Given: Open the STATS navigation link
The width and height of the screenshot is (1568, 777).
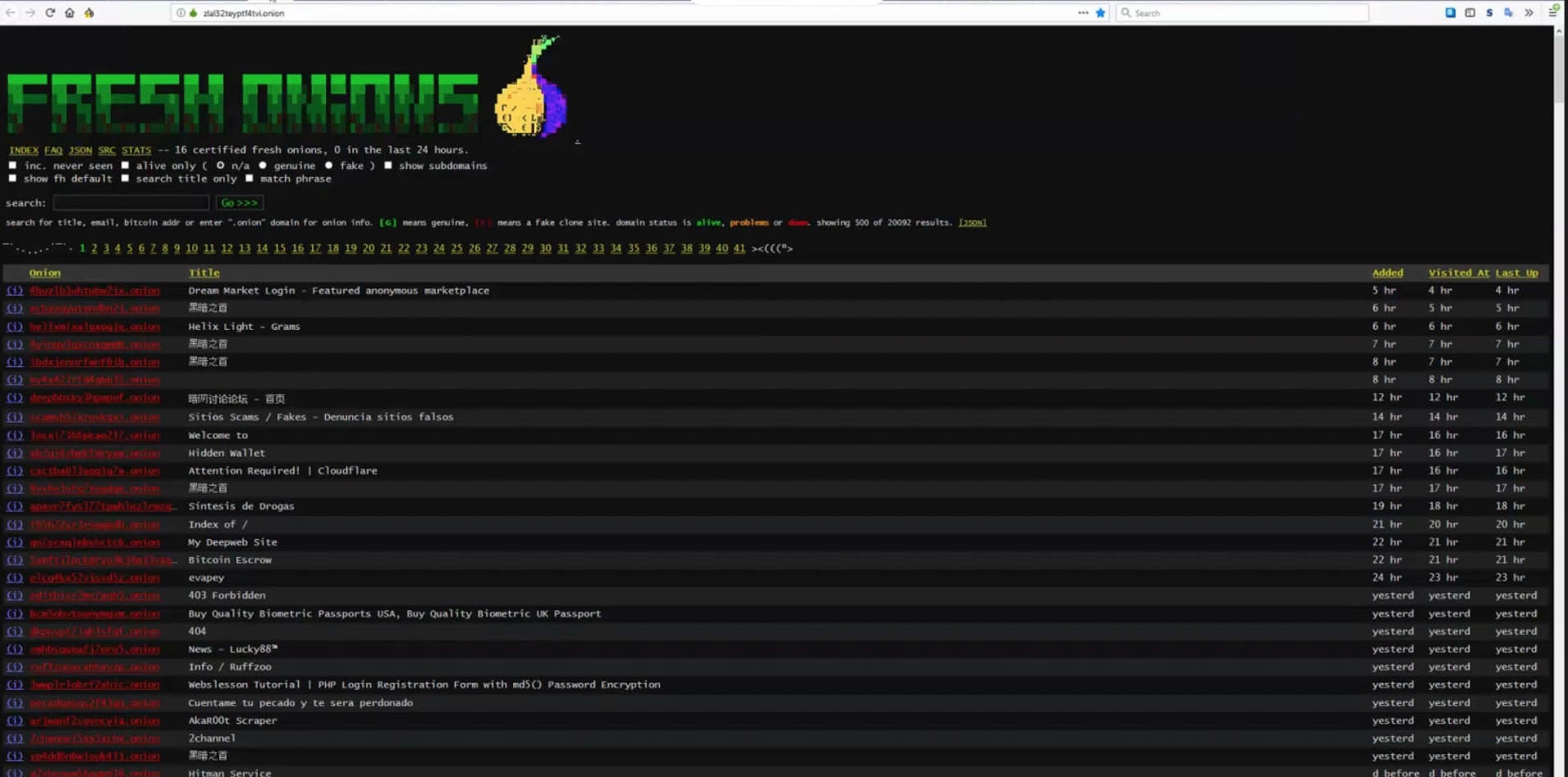Looking at the screenshot, I should (136, 150).
